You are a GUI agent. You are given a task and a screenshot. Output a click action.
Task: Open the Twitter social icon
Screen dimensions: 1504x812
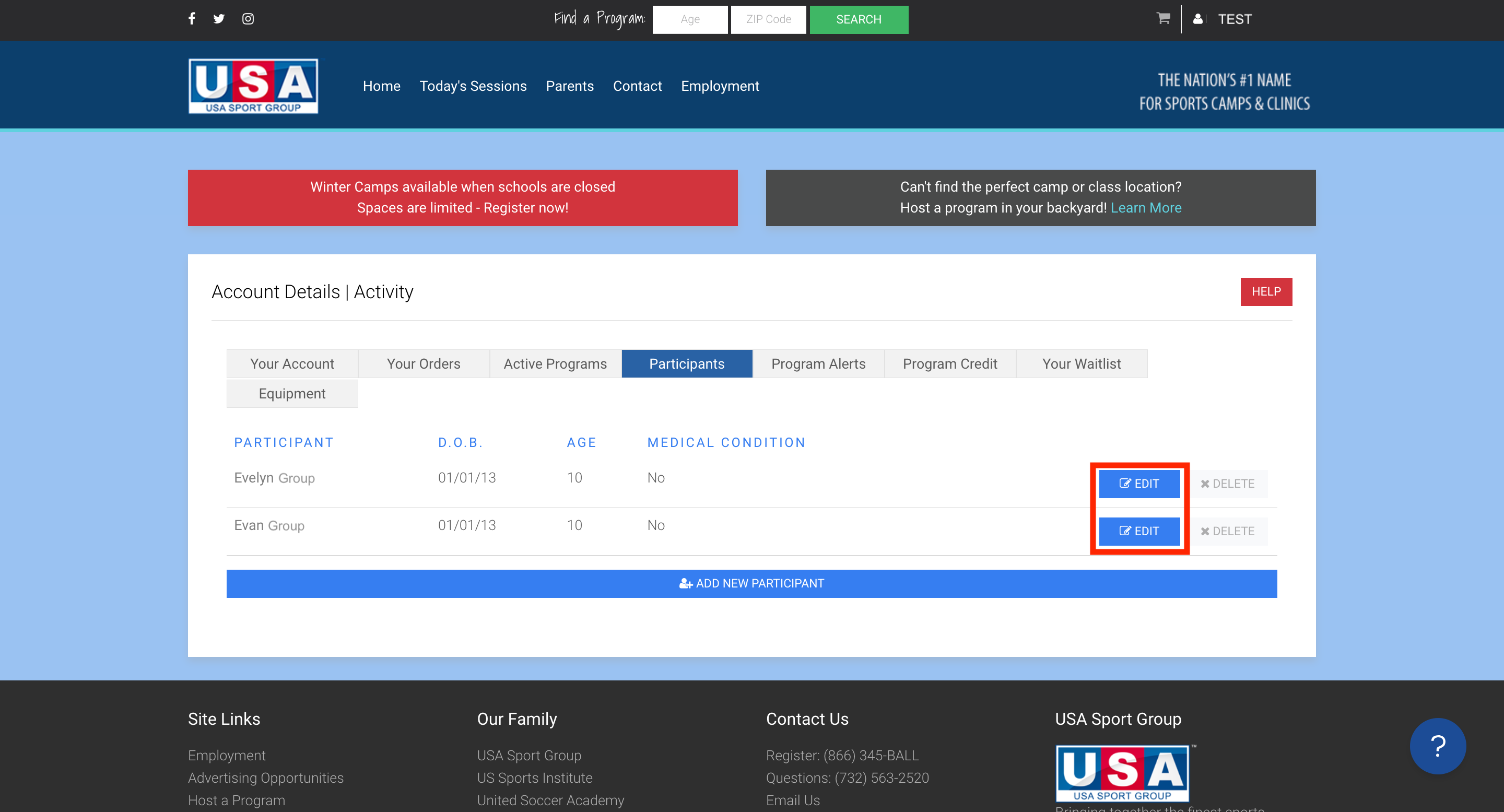click(x=219, y=19)
